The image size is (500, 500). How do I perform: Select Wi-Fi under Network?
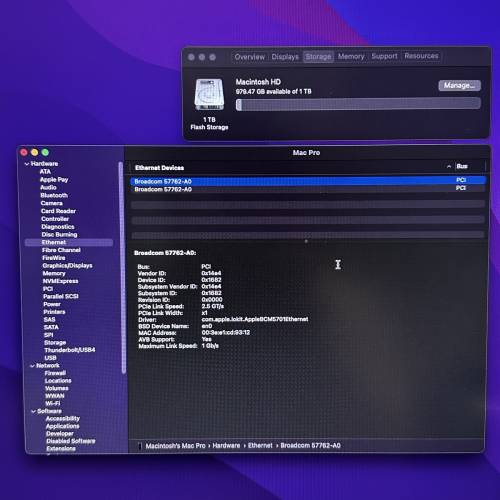click(x=53, y=404)
